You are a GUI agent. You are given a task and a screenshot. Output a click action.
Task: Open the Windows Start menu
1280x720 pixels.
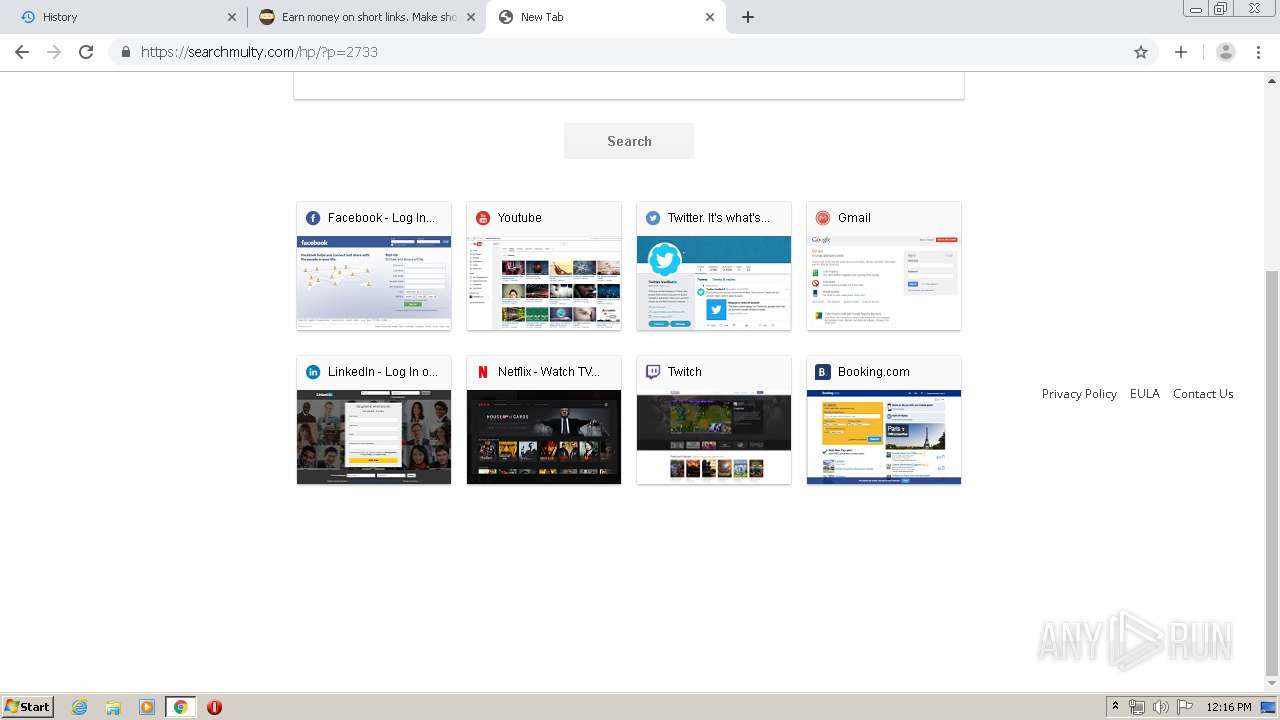coord(28,707)
